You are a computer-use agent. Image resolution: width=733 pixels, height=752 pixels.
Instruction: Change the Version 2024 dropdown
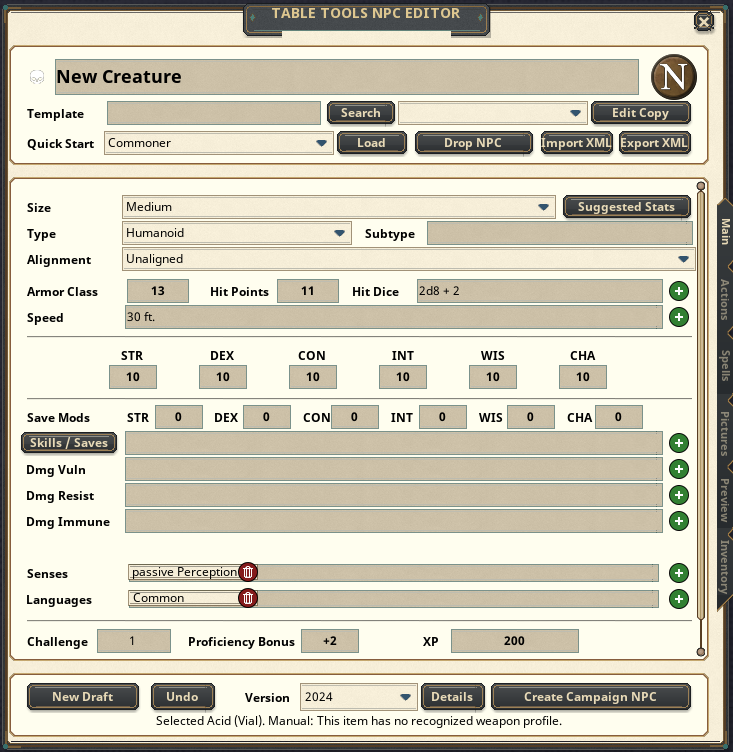click(358, 697)
